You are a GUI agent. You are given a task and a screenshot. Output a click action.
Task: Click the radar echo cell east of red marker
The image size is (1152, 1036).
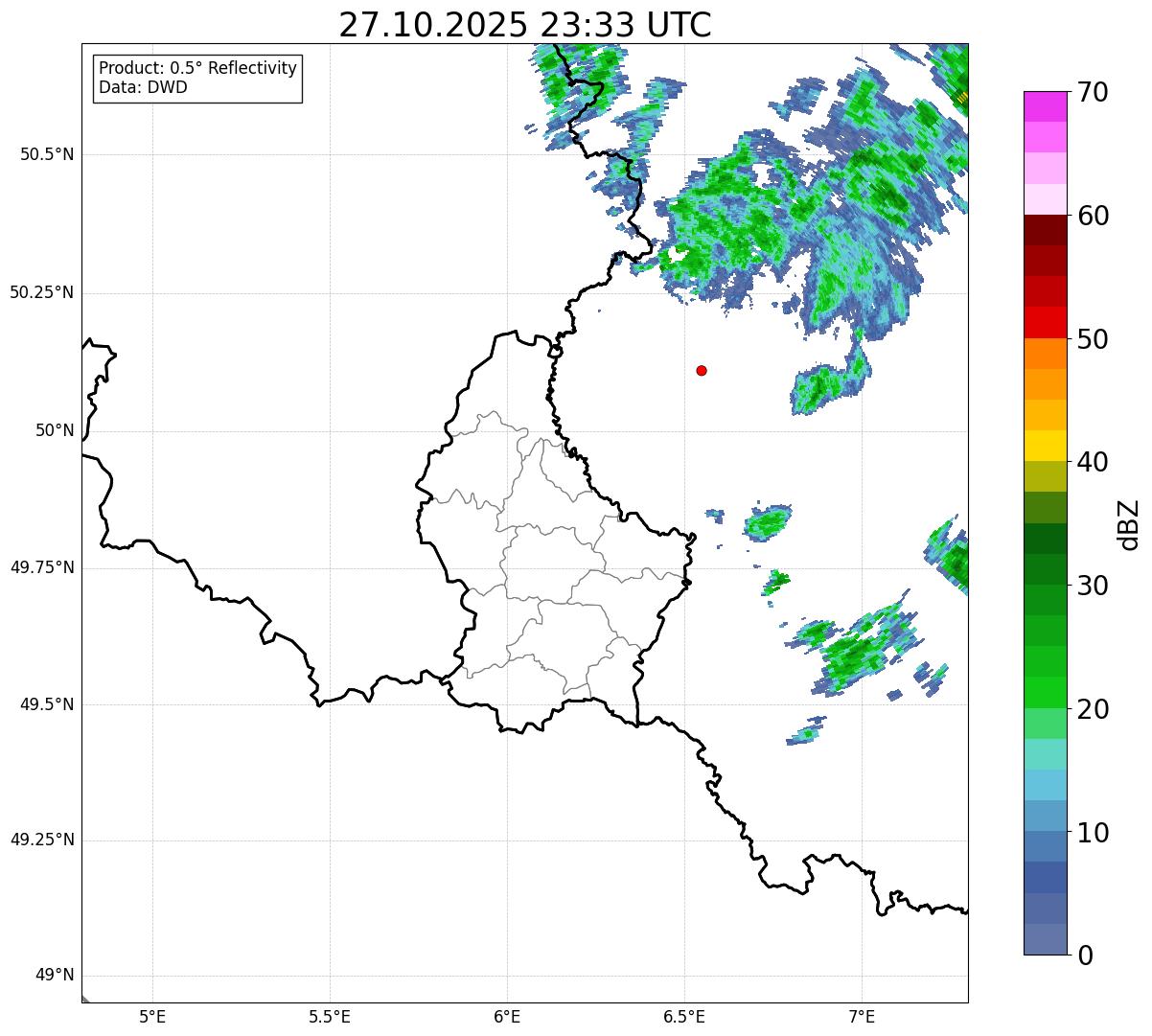tap(830, 380)
